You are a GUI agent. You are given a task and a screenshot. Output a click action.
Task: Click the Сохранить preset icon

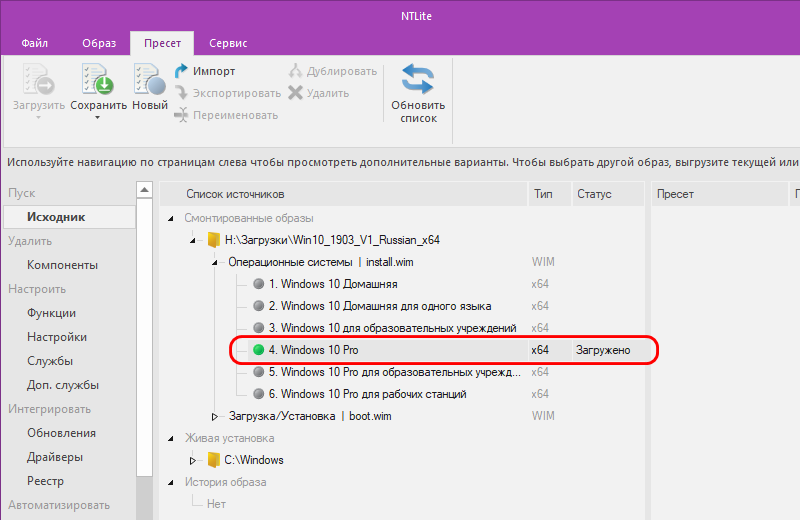(x=98, y=79)
